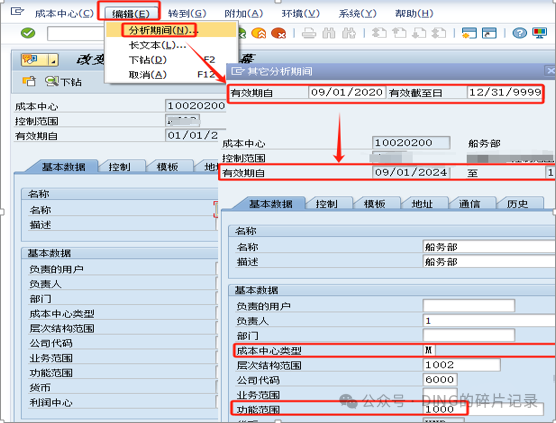
Task: Switch to 地址 tab in right window
Action: (x=423, y=204)
